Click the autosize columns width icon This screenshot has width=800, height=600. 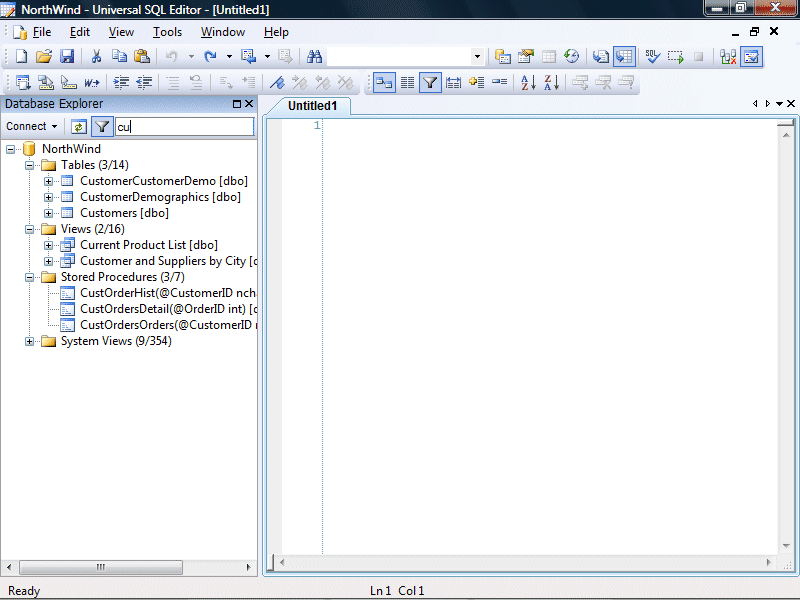tap(453, 83)
